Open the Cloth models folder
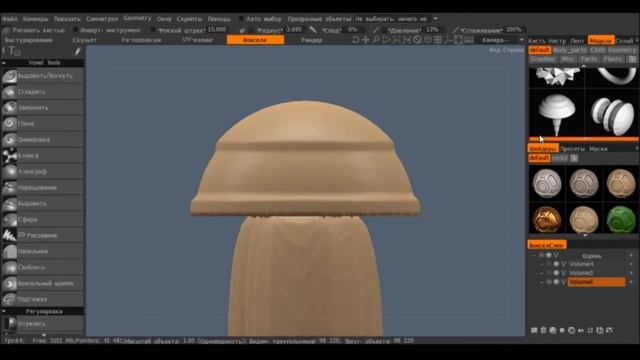Image resolution: width=640 pixels, height=360 pixels. pos(598,50)
